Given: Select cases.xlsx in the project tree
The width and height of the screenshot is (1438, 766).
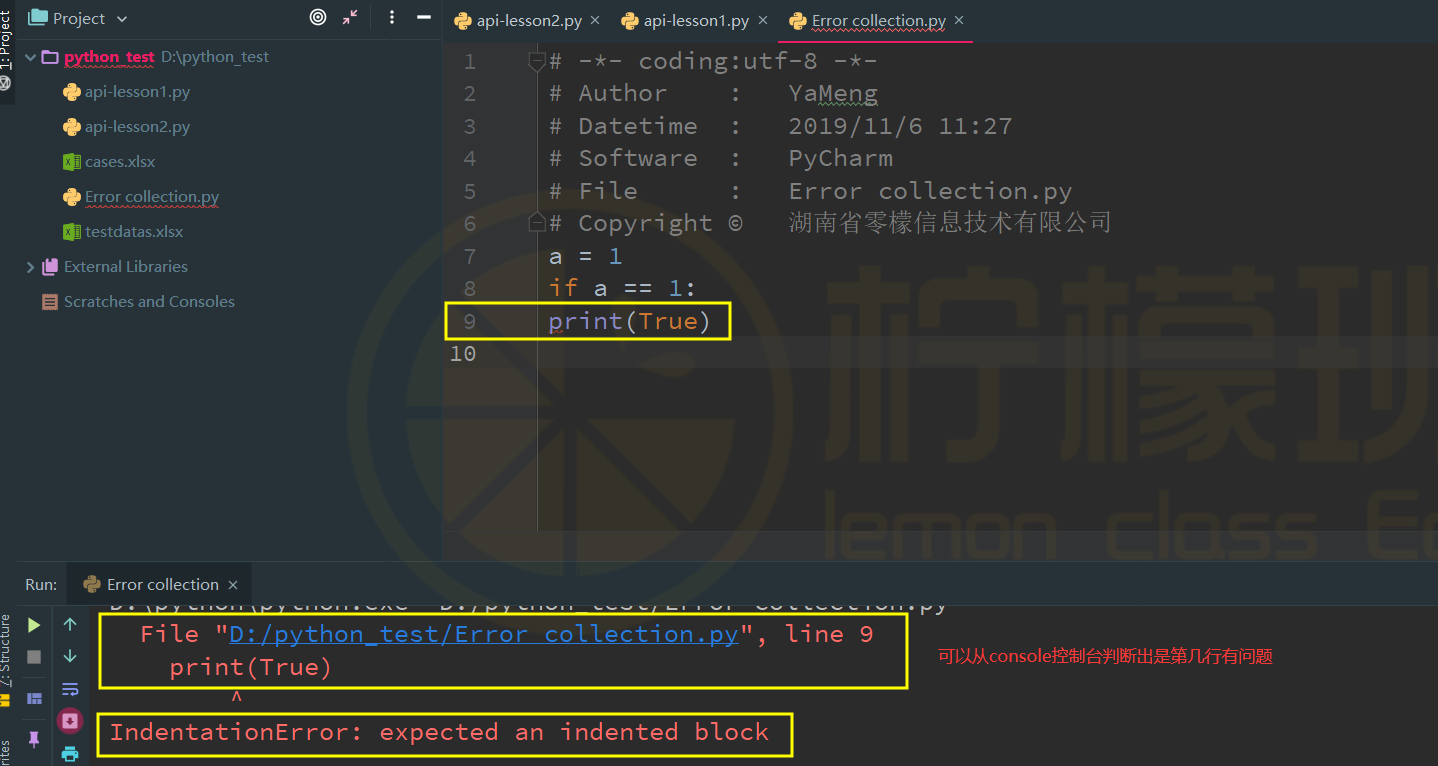Looking at the screenshot, I should [x=120, y=162].
